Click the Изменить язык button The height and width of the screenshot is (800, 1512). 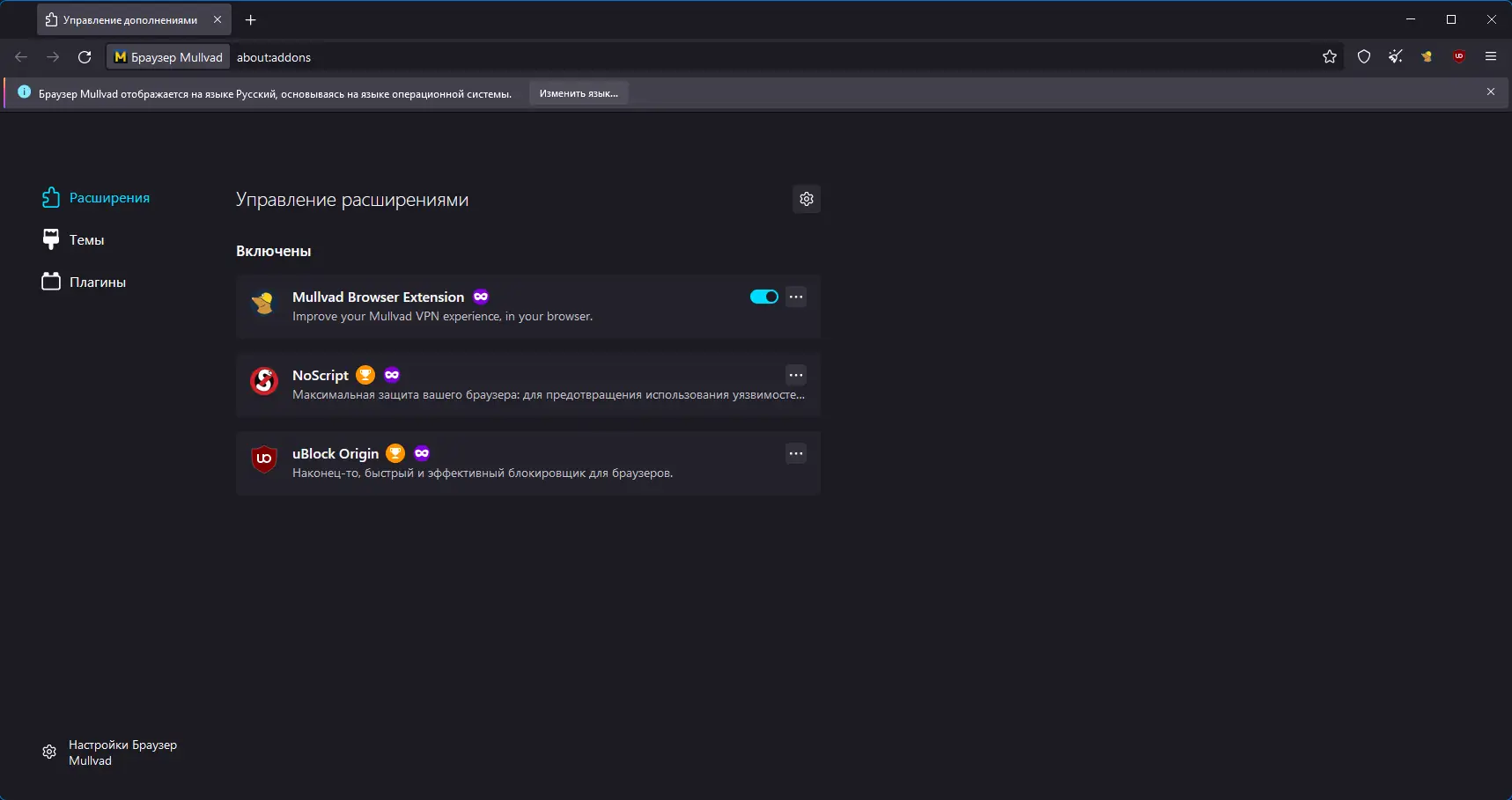579,93
